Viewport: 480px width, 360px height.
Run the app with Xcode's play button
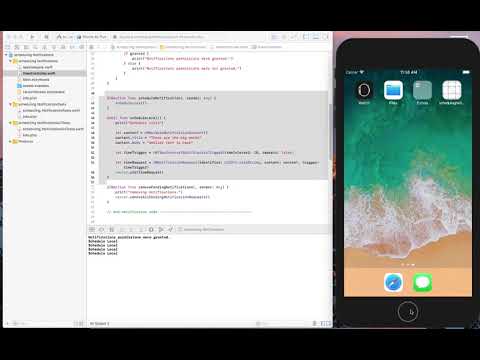coord(32,37)
